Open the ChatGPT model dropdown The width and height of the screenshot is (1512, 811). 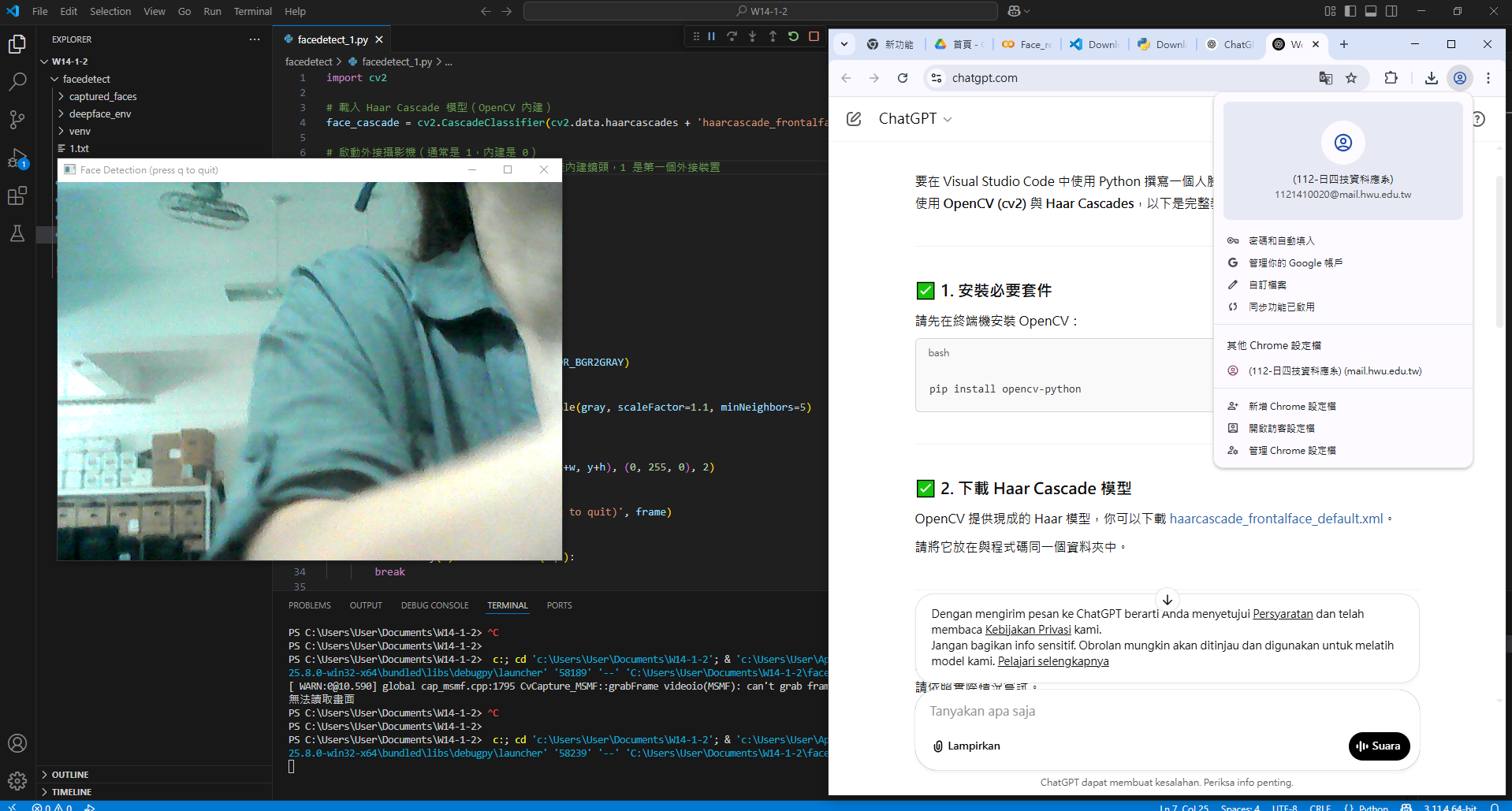[915, 119]
